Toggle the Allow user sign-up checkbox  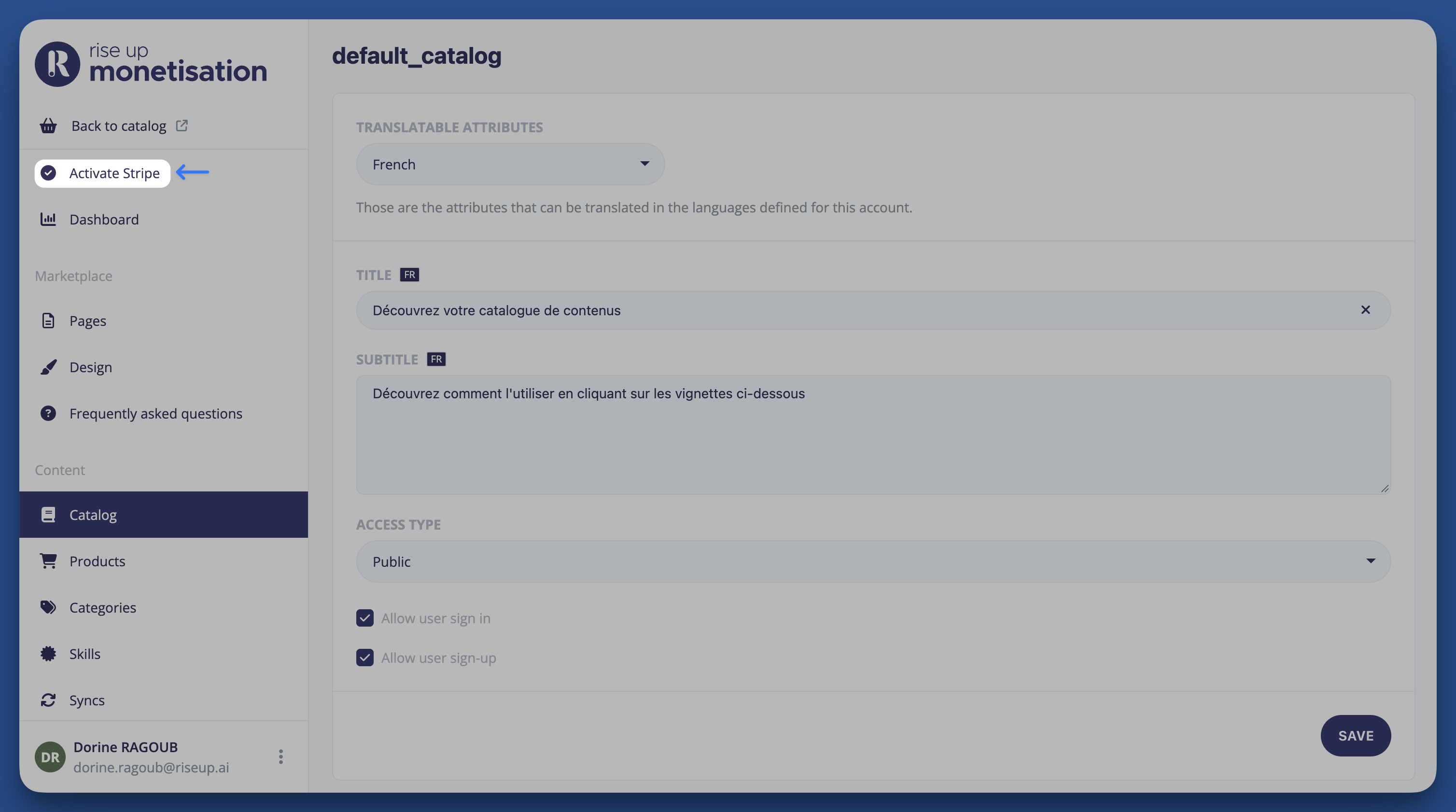(x=364, y=658)
